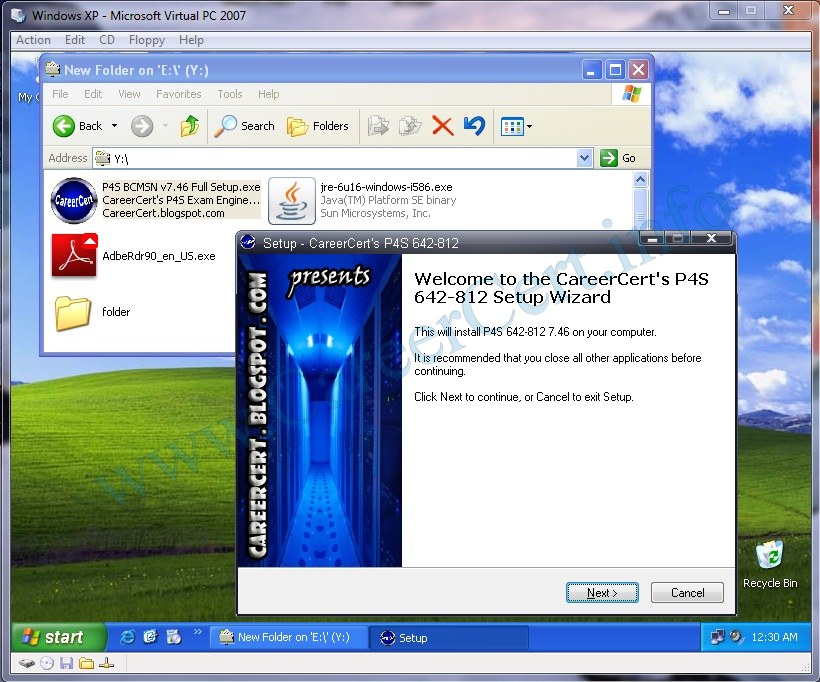Select the P4S BCMSN Full Setup.exe icon
The height and width of the screenshot is (682, 820).
74,201
